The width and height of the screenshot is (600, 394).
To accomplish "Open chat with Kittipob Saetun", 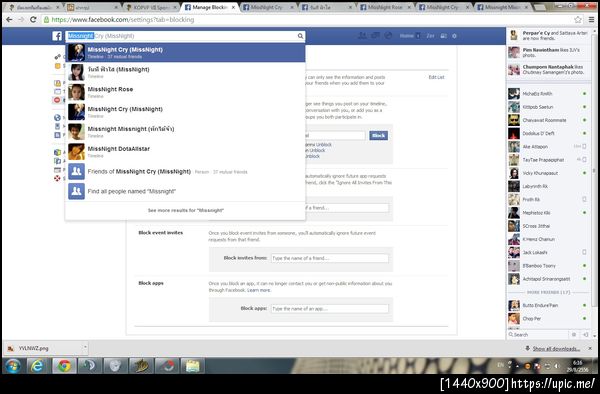I will coord(548,107).
